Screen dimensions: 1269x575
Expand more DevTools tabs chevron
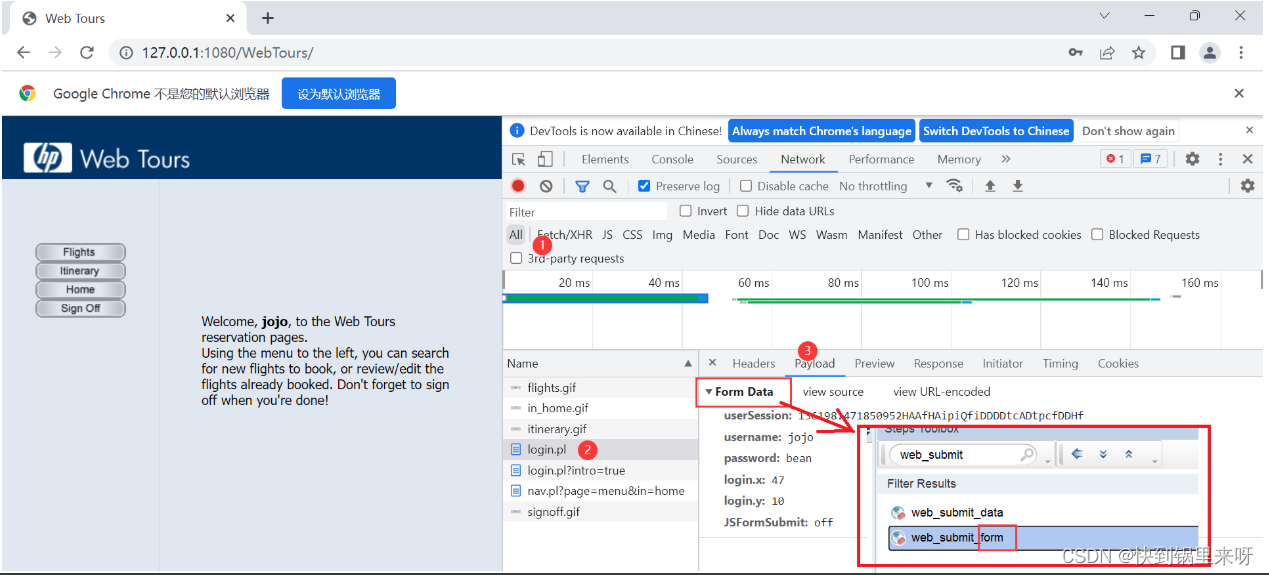tap(1006, 159)
